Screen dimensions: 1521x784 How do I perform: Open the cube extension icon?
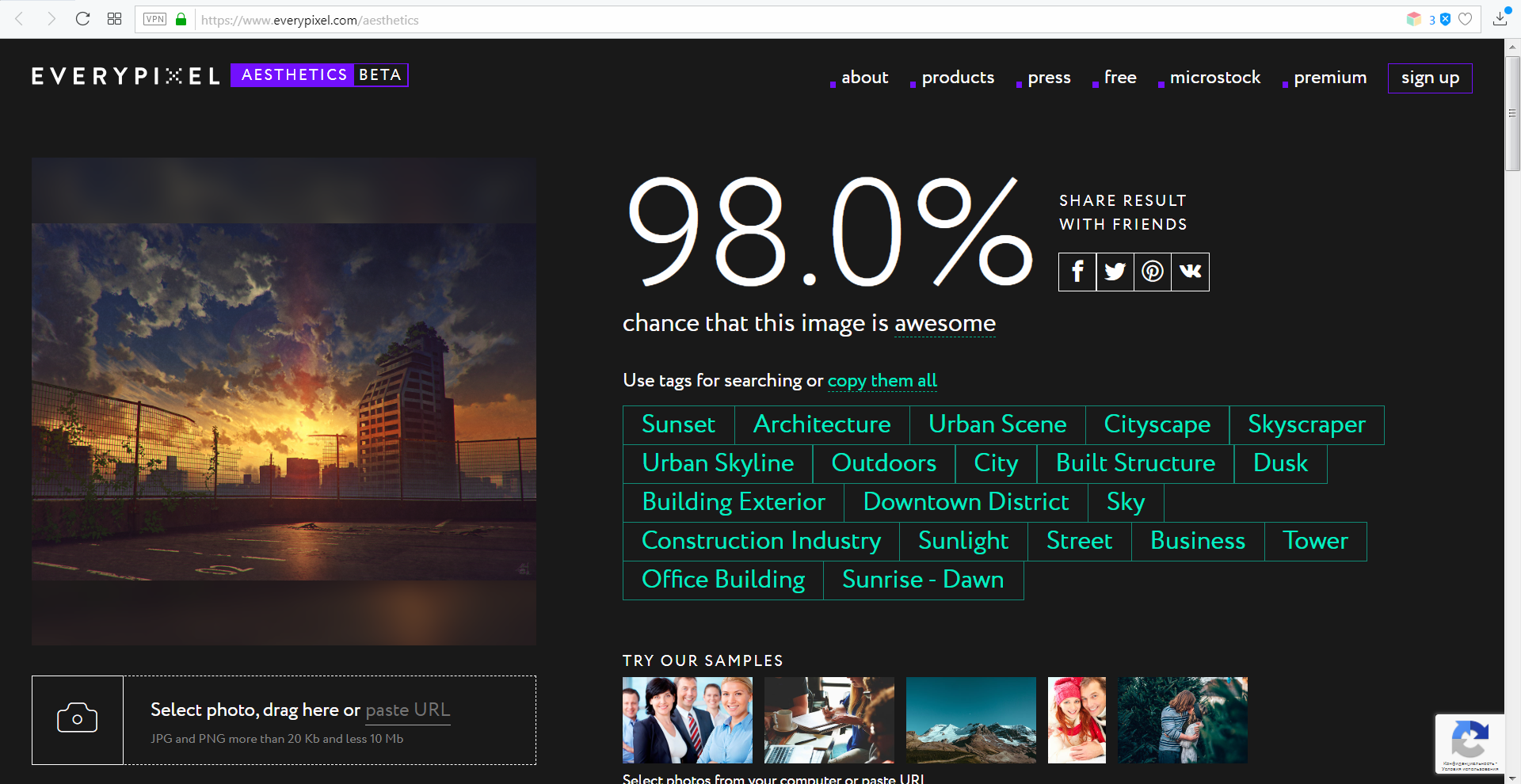click(x=1414, y=19)
